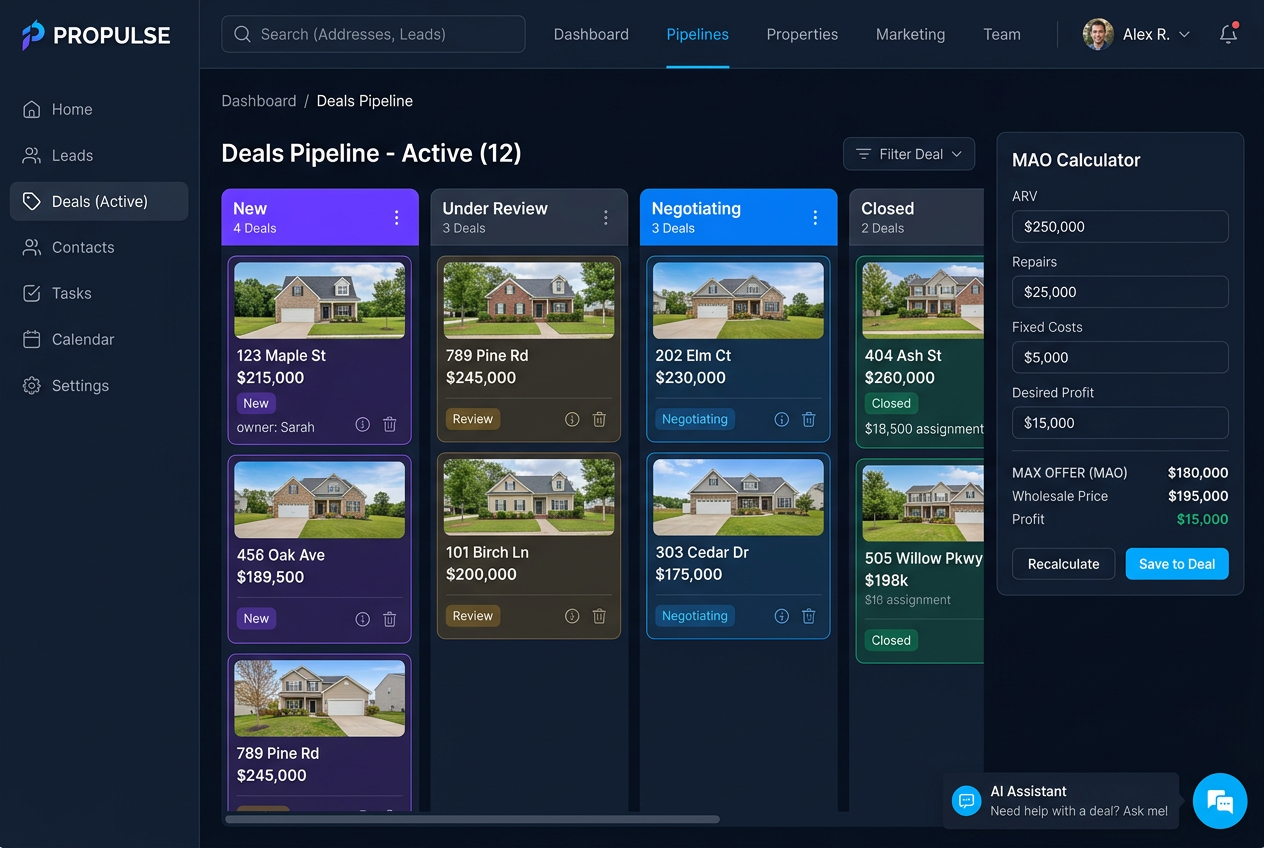Open 101 Birch Ln house photo
The height and width of the screenshot is (848, 1264).
[x=529, y=497]
